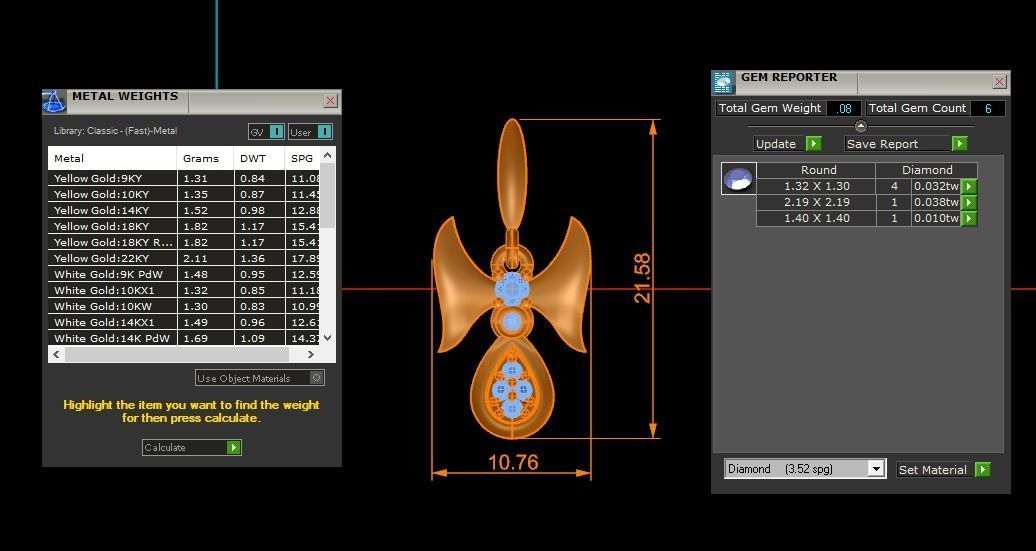Click right arrow of horizontal metal table scrollbar

[x=311, y=355]
